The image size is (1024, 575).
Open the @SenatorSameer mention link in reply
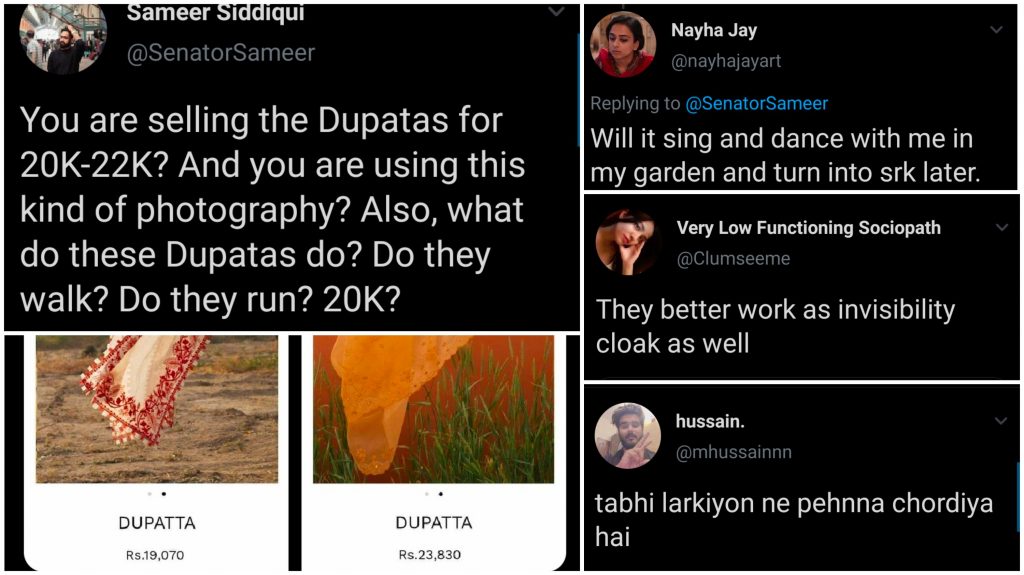(756, 103)
